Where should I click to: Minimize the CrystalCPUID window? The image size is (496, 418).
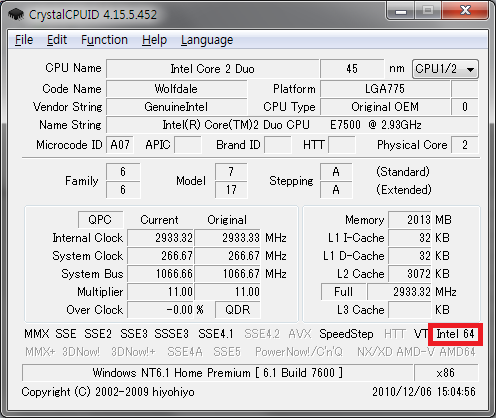click(400, 11)
